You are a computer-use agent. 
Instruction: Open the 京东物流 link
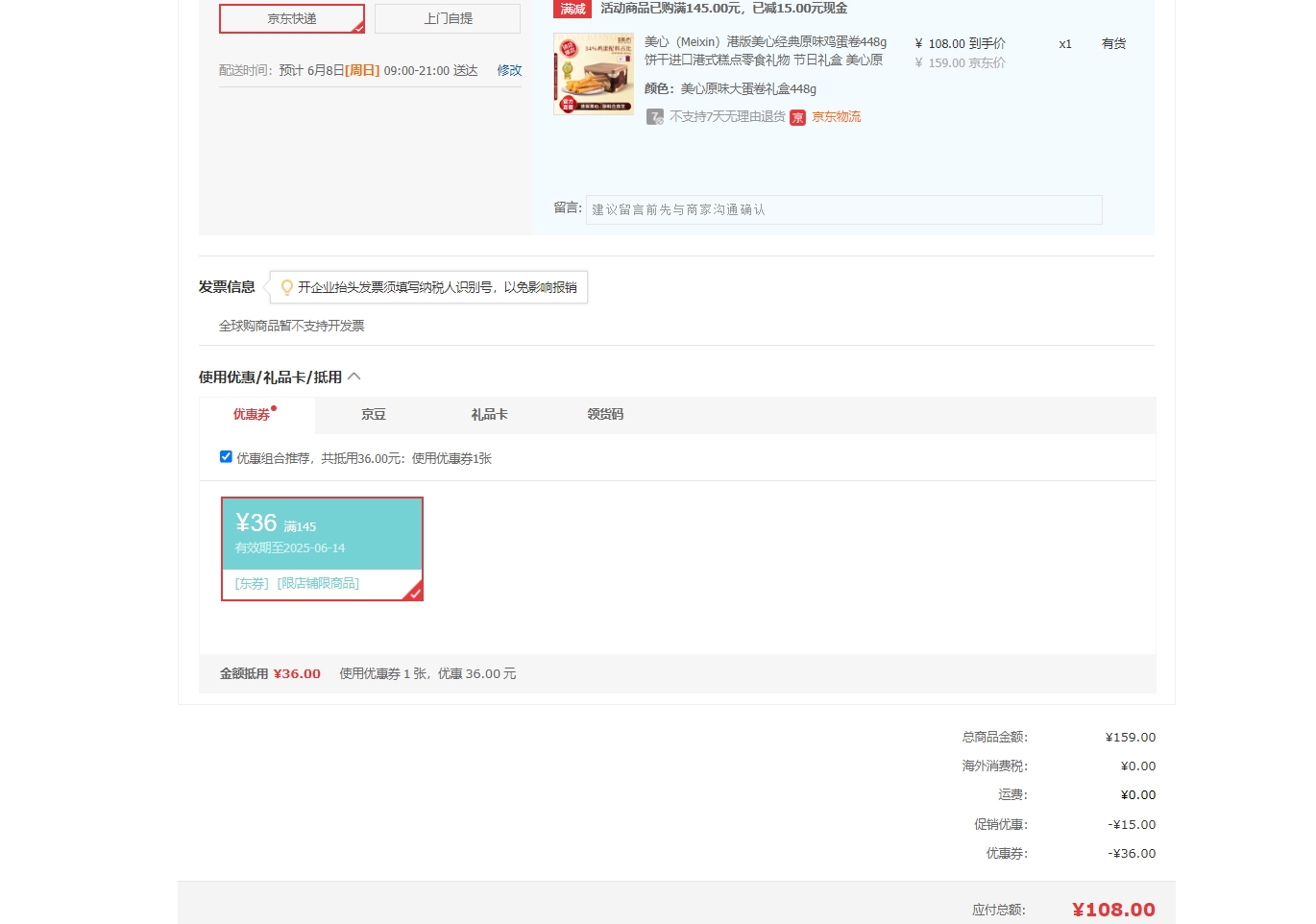(837, 117)
